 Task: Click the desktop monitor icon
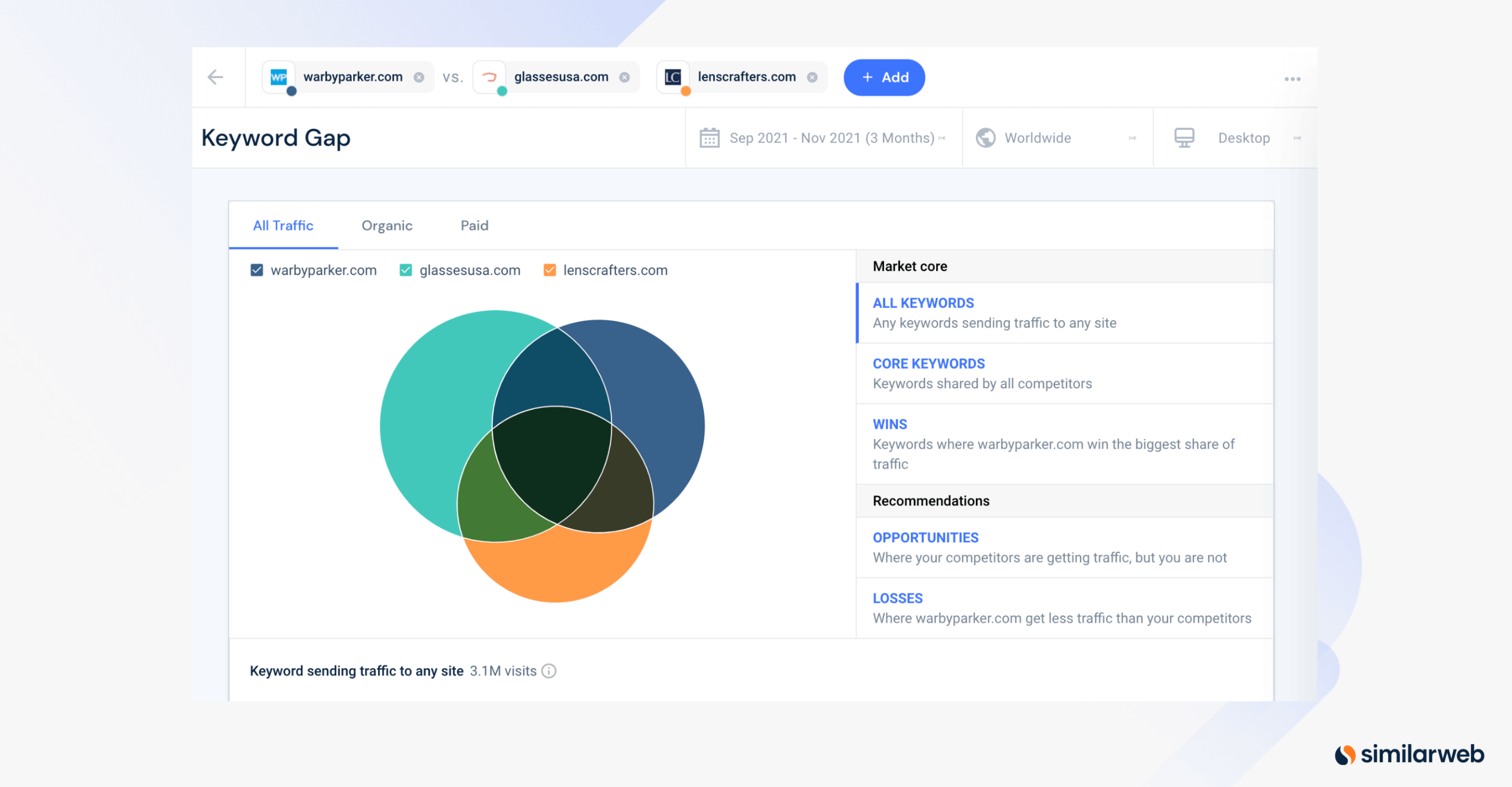coord(1184,138)
